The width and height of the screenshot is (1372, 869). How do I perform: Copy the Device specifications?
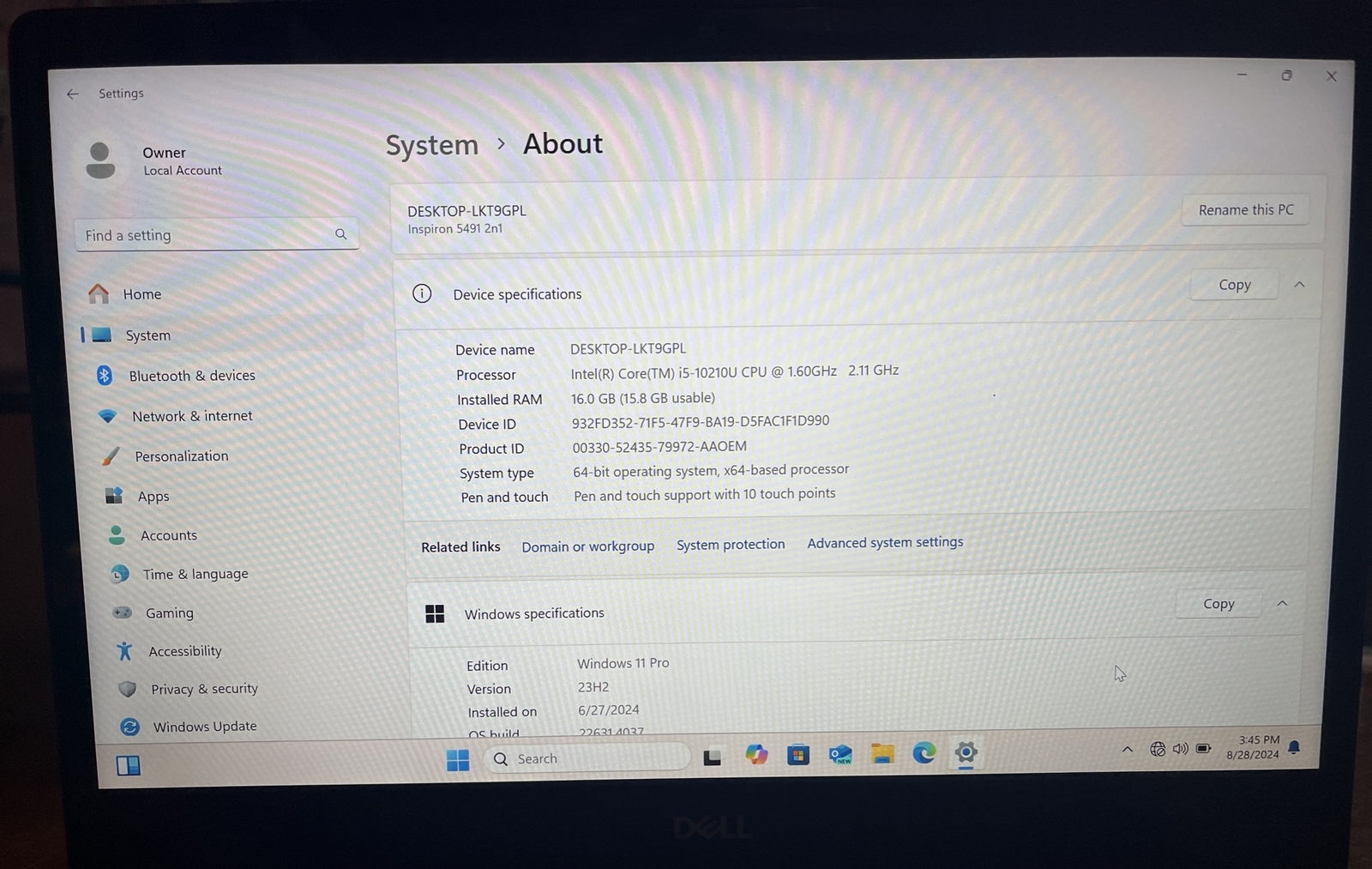pyautogui.click(x=1235, y=285)
